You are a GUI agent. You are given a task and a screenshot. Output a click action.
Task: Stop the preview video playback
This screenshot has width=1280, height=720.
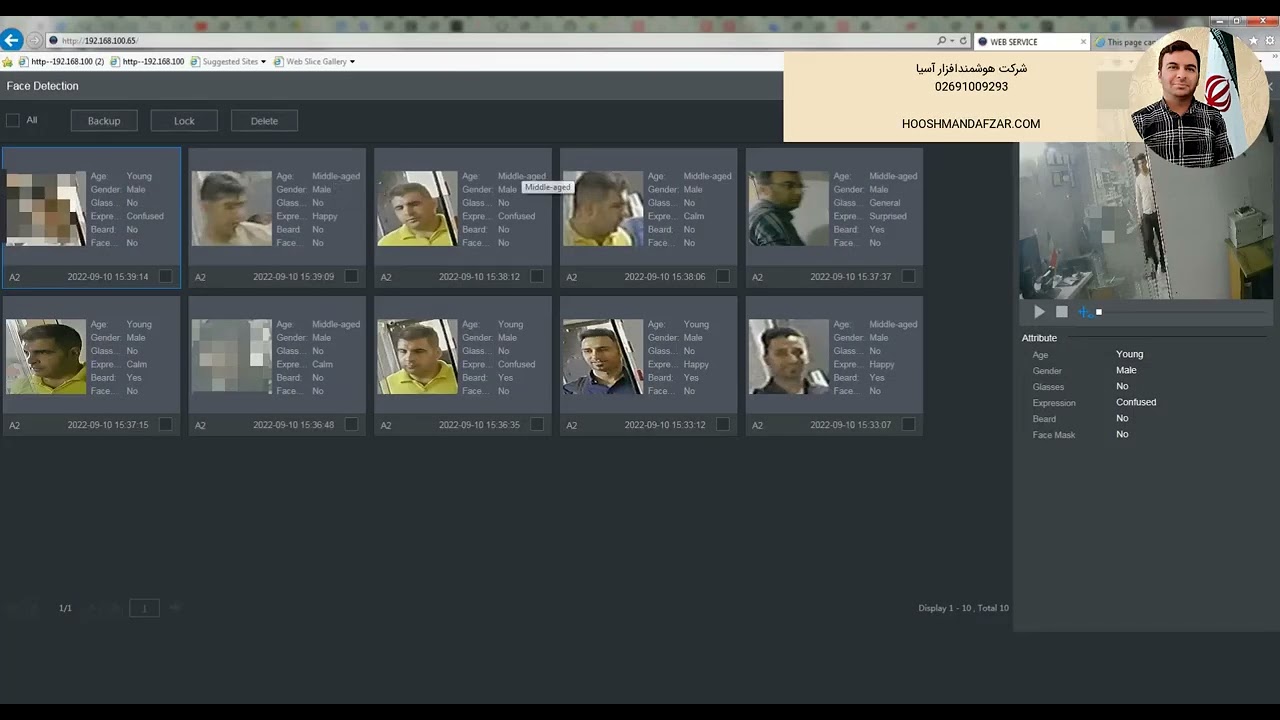point(1061,312)
